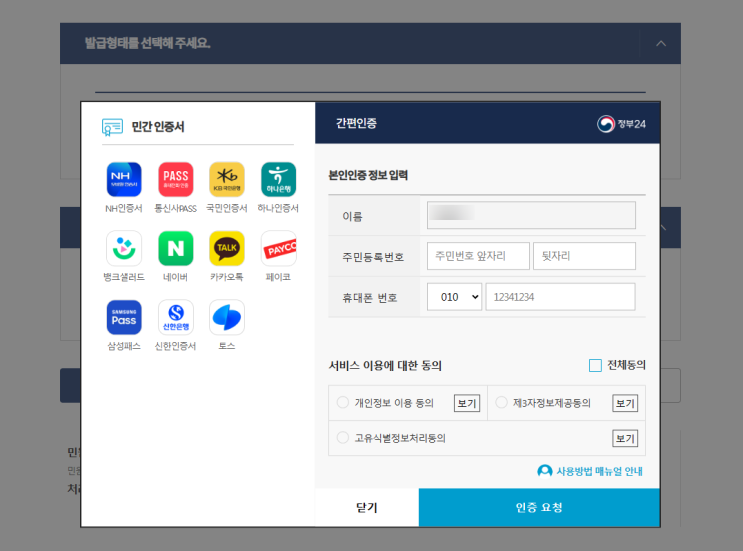Click the 본인인증 정보 입력 heading
Screen dimensions: 743x551
(x=368, y=175)
